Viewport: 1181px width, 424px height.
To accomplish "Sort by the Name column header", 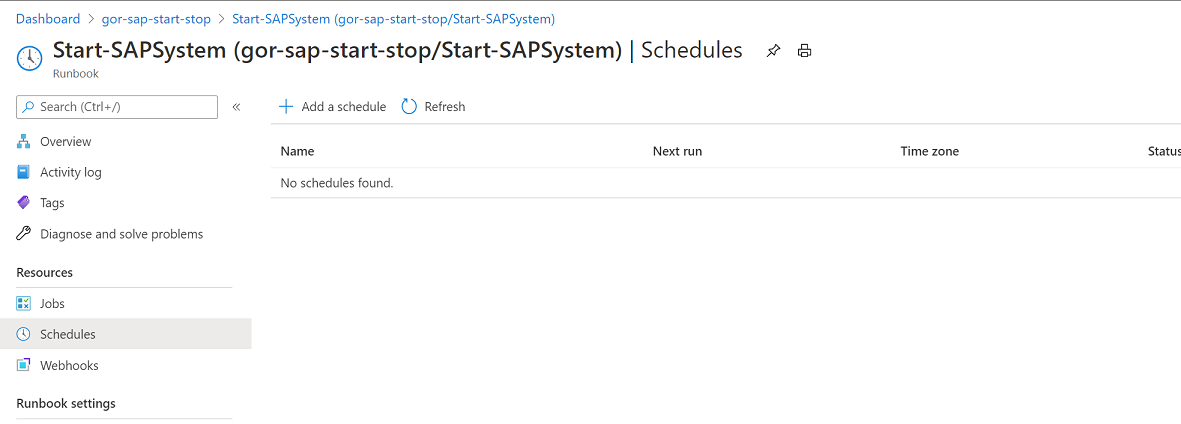I will coord(297,151).
